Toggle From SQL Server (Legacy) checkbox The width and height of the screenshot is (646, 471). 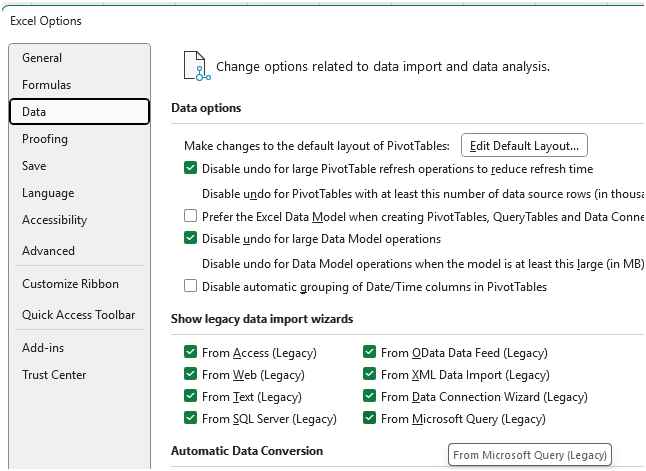pyautogui.click(x=190, y=418)
